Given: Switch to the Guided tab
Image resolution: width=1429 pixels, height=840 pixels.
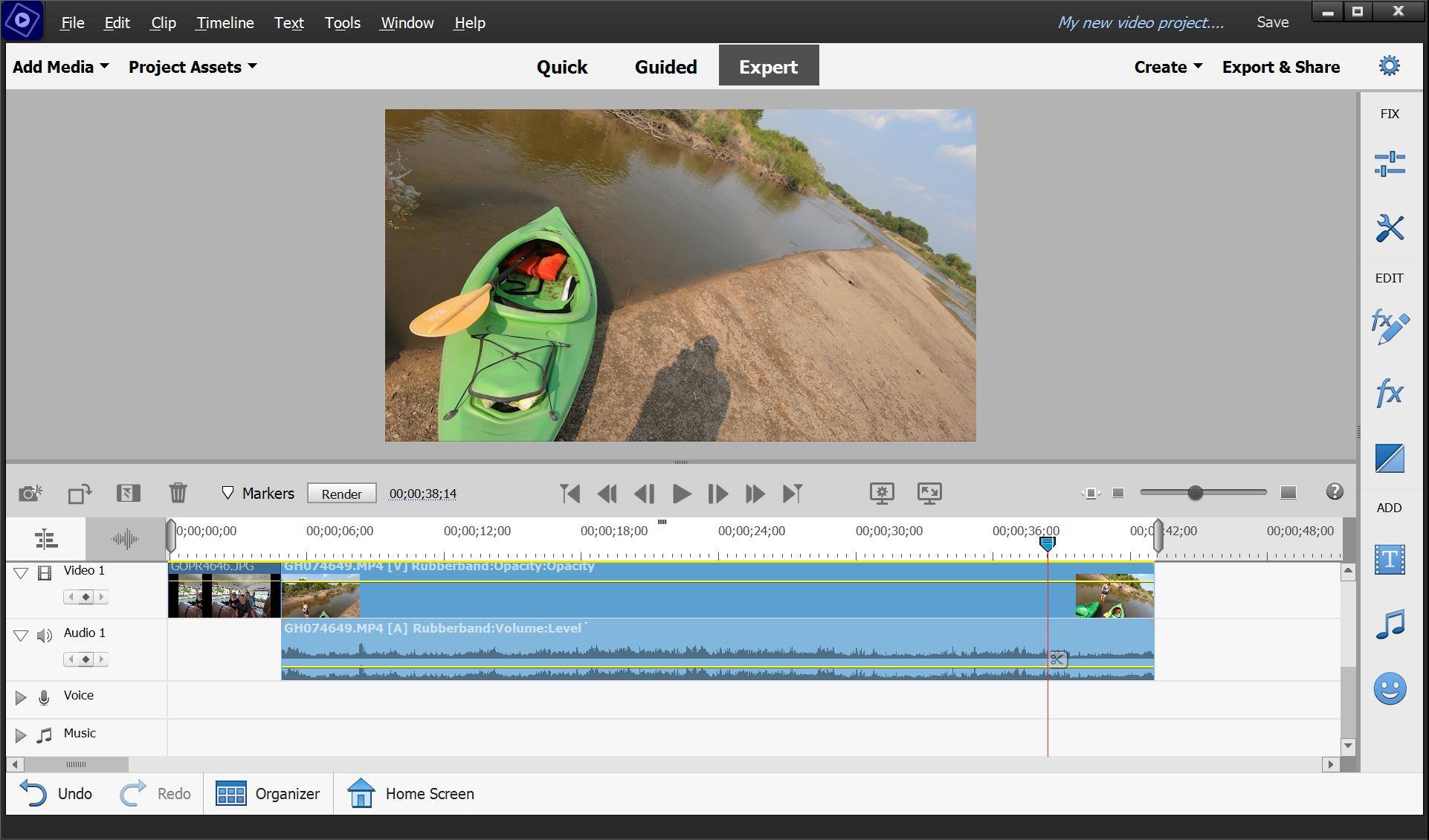Looking at the screenshot, I should pyautogui.click(x=665, y=67).
